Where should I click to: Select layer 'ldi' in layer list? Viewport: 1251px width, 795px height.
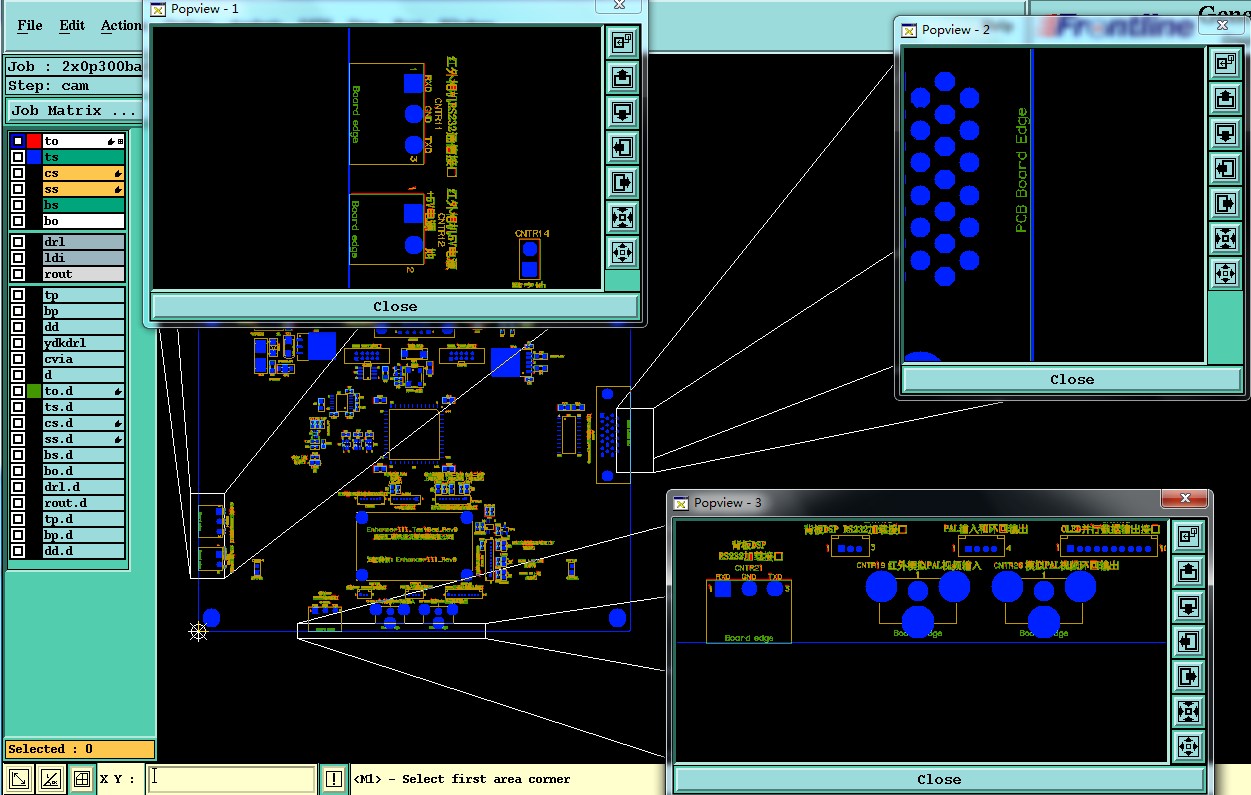pos(83,258)
